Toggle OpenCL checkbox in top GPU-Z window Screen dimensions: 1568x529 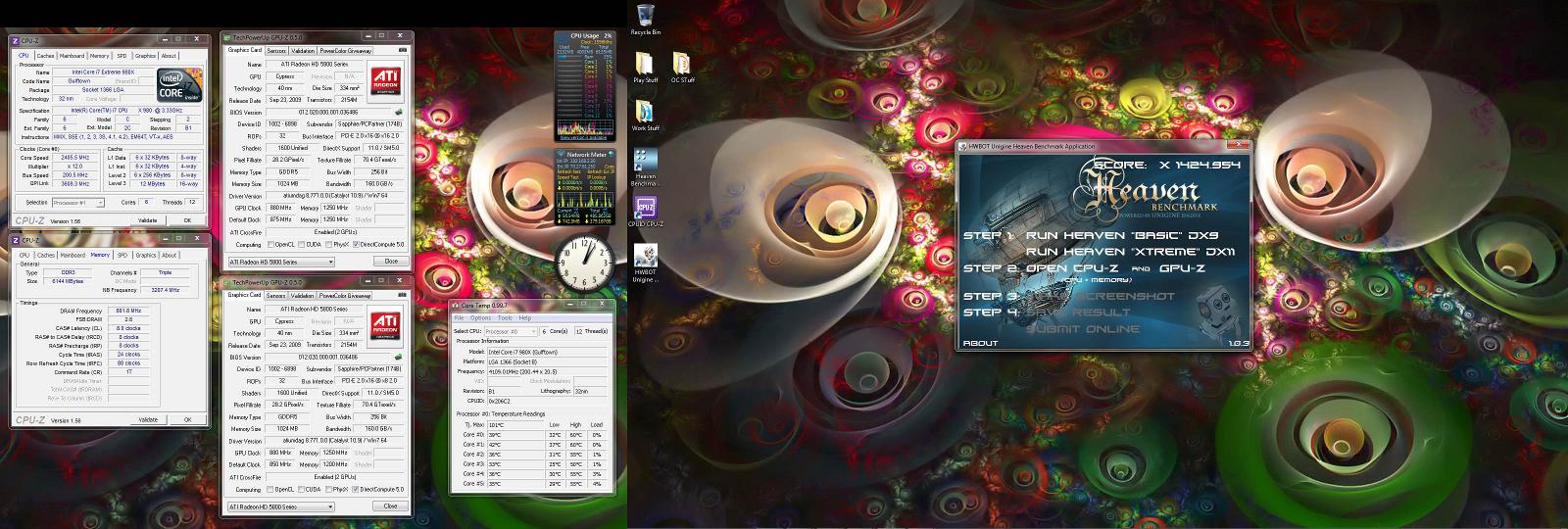point(270,245)
